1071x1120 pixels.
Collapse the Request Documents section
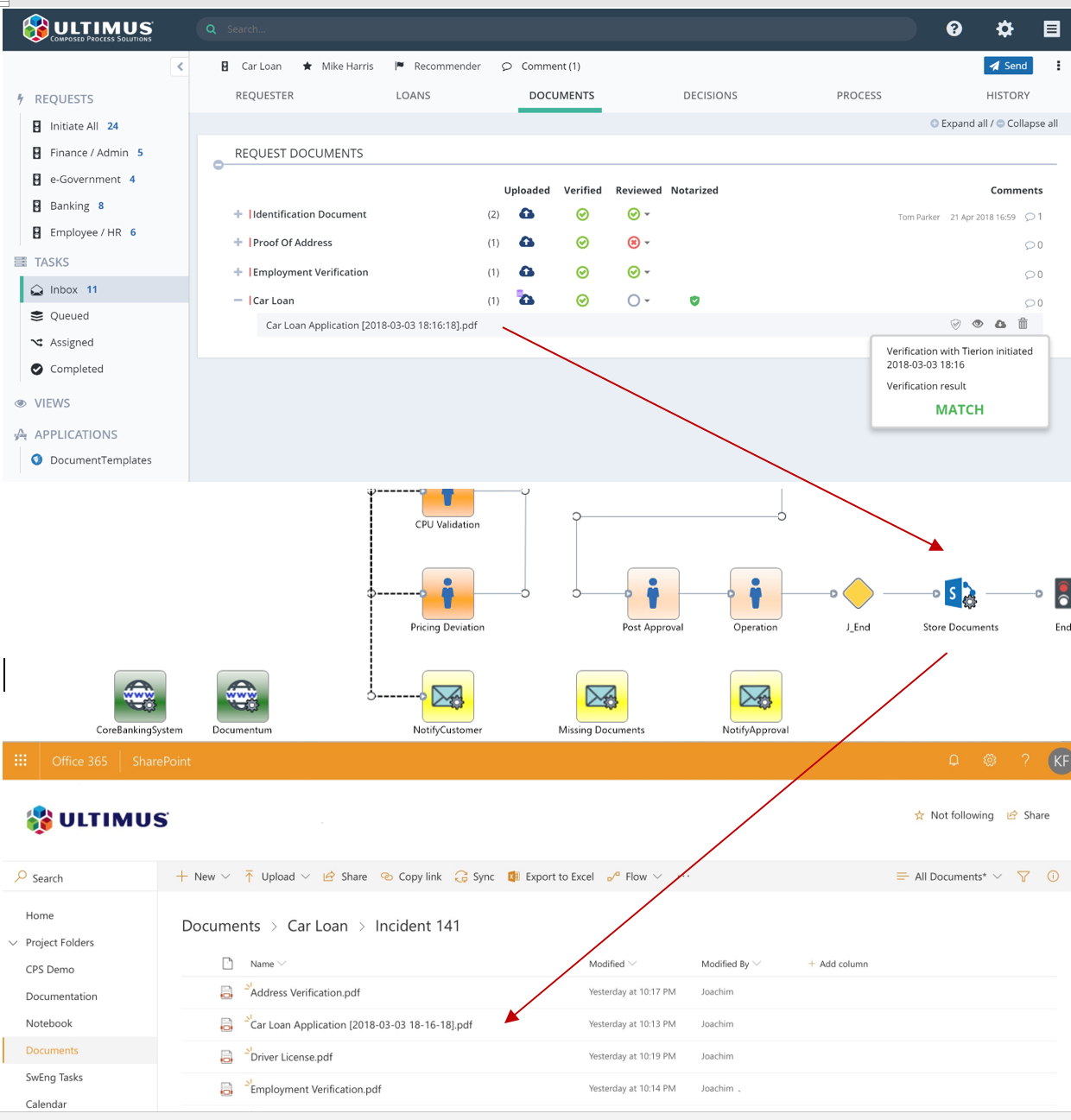[219, 165]
